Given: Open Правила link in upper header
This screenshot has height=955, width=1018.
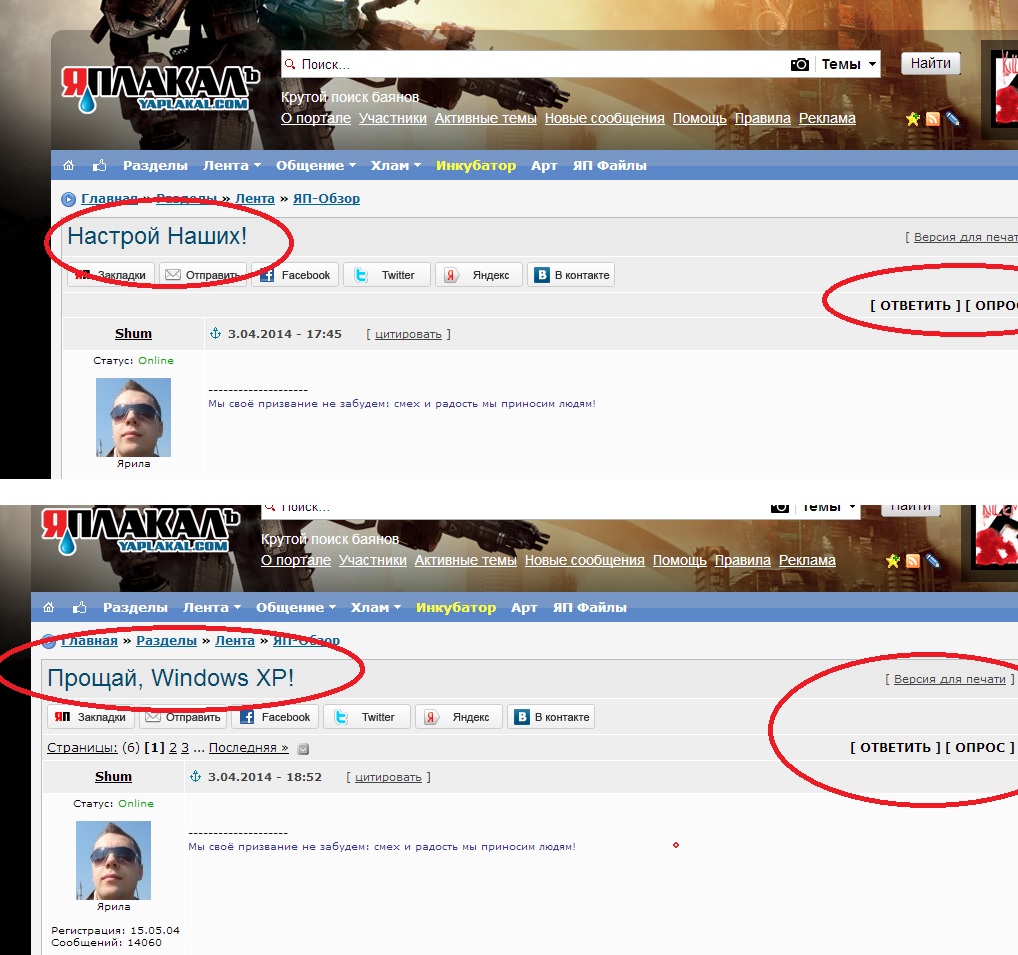Looking at the screenshot, I should coord(762,118).
